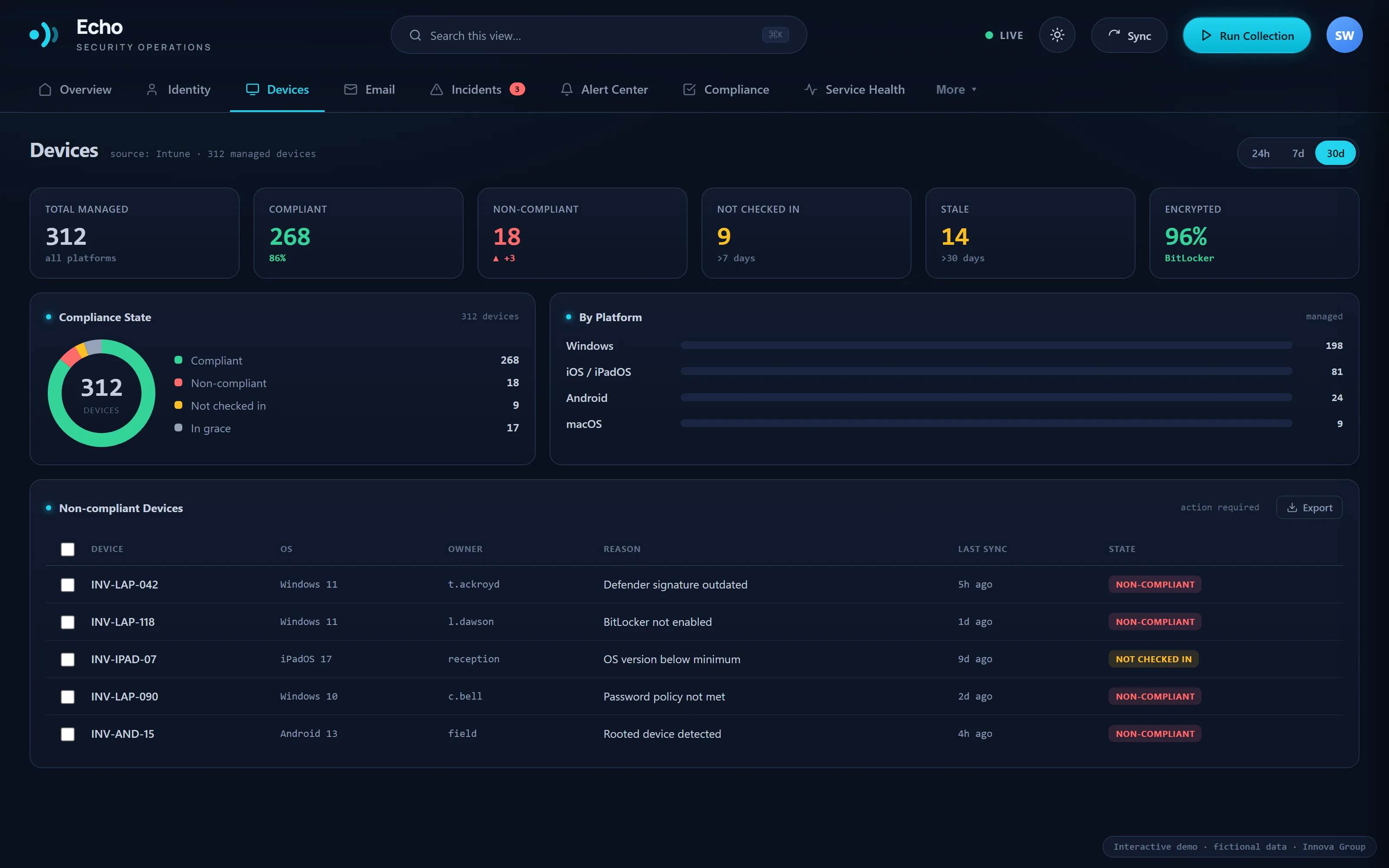Switch to the Compliance tab
The width and height of the screenshot is (1389, 868).
point(726,89)
